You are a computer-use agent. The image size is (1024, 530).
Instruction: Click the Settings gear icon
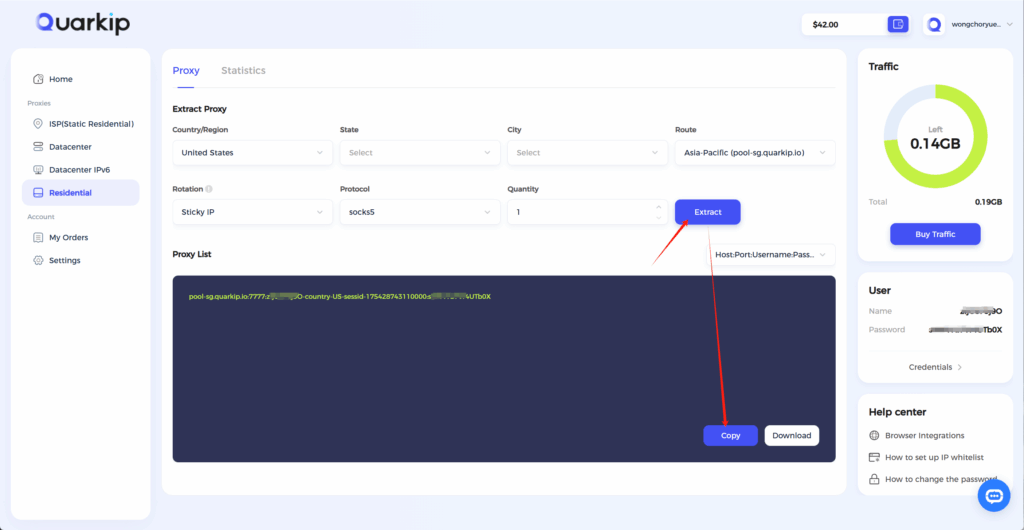tap(38, 260)
